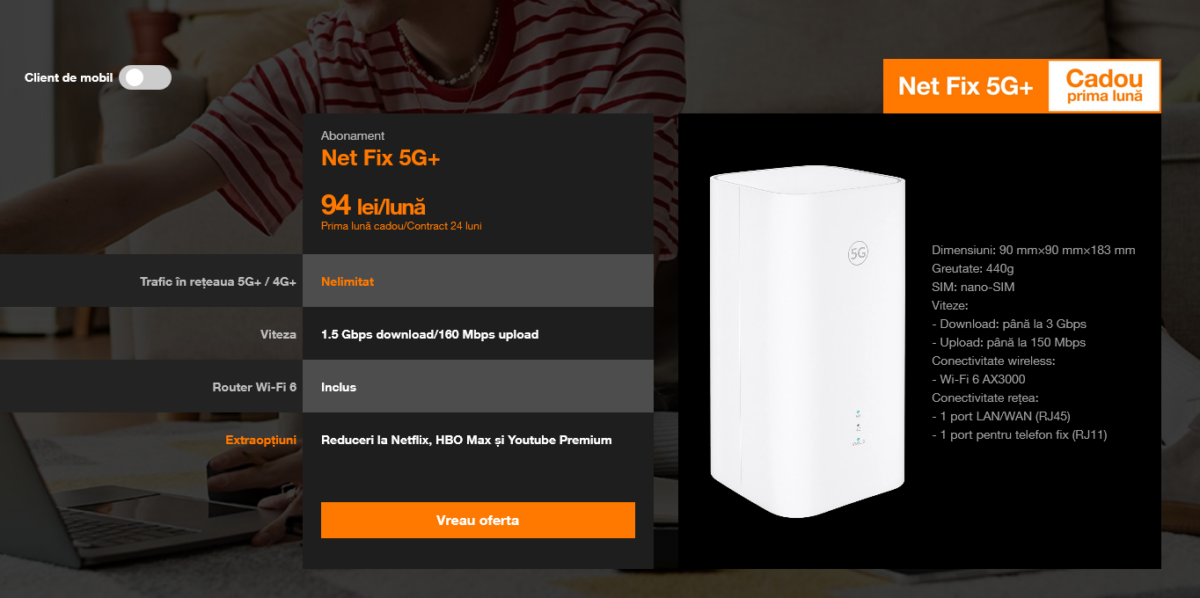This screenshot has width=1200, height=598.
Task: Click the Vreau oferta button
Action: 478,520
